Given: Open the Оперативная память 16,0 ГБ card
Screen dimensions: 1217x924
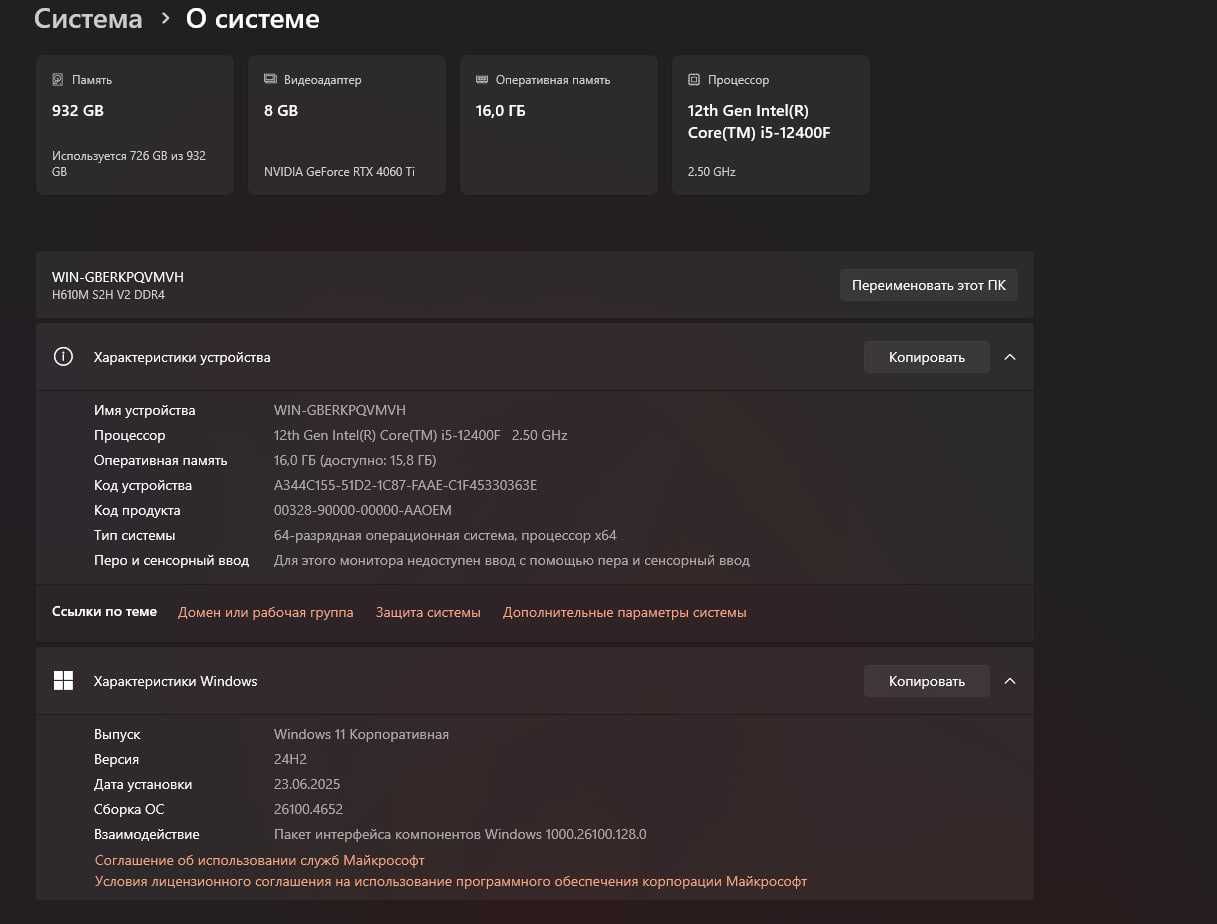Looking at the screenshot, I should click(x=559, y=125).
